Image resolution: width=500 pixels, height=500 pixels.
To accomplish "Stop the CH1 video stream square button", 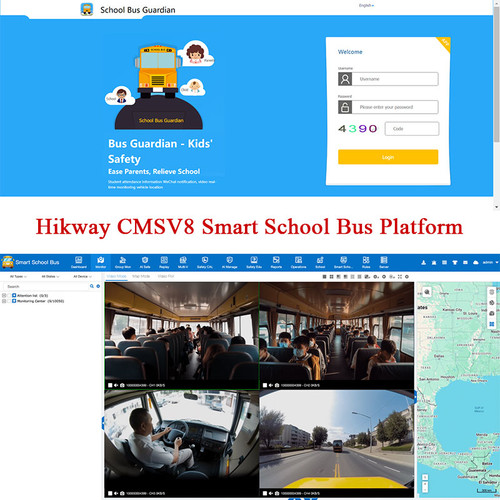I will pyautogui.click(x=110, y=385).
